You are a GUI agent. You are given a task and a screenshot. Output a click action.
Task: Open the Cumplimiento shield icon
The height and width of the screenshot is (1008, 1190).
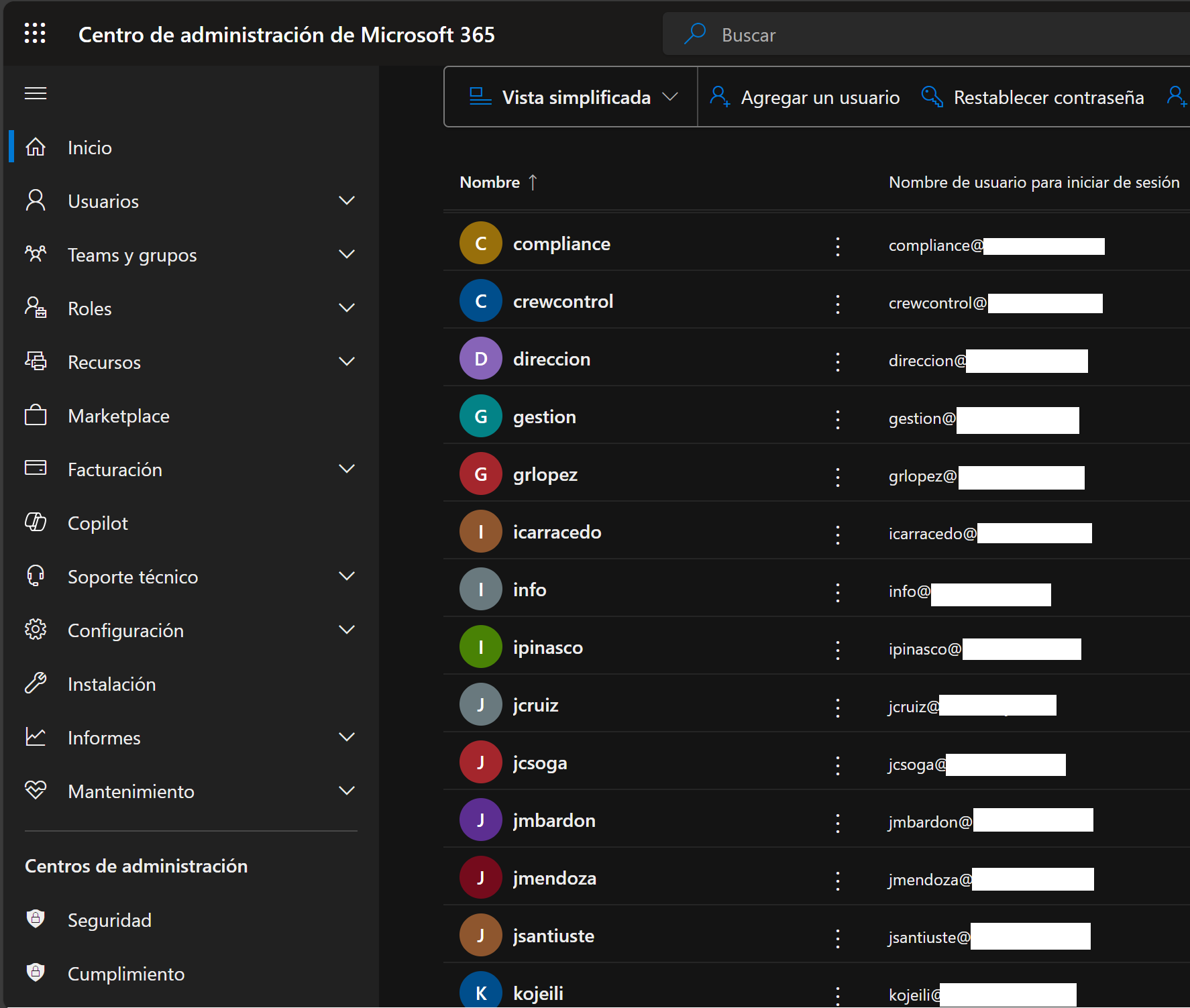point(36,972)
